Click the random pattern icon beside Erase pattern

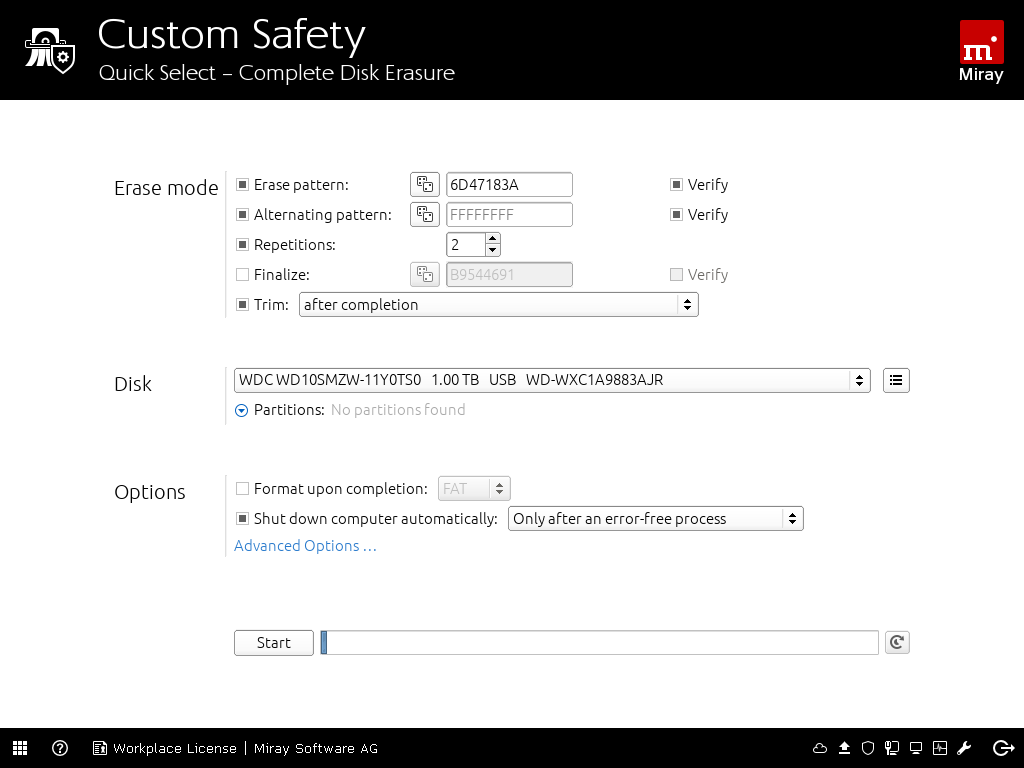tap(425, 185)
